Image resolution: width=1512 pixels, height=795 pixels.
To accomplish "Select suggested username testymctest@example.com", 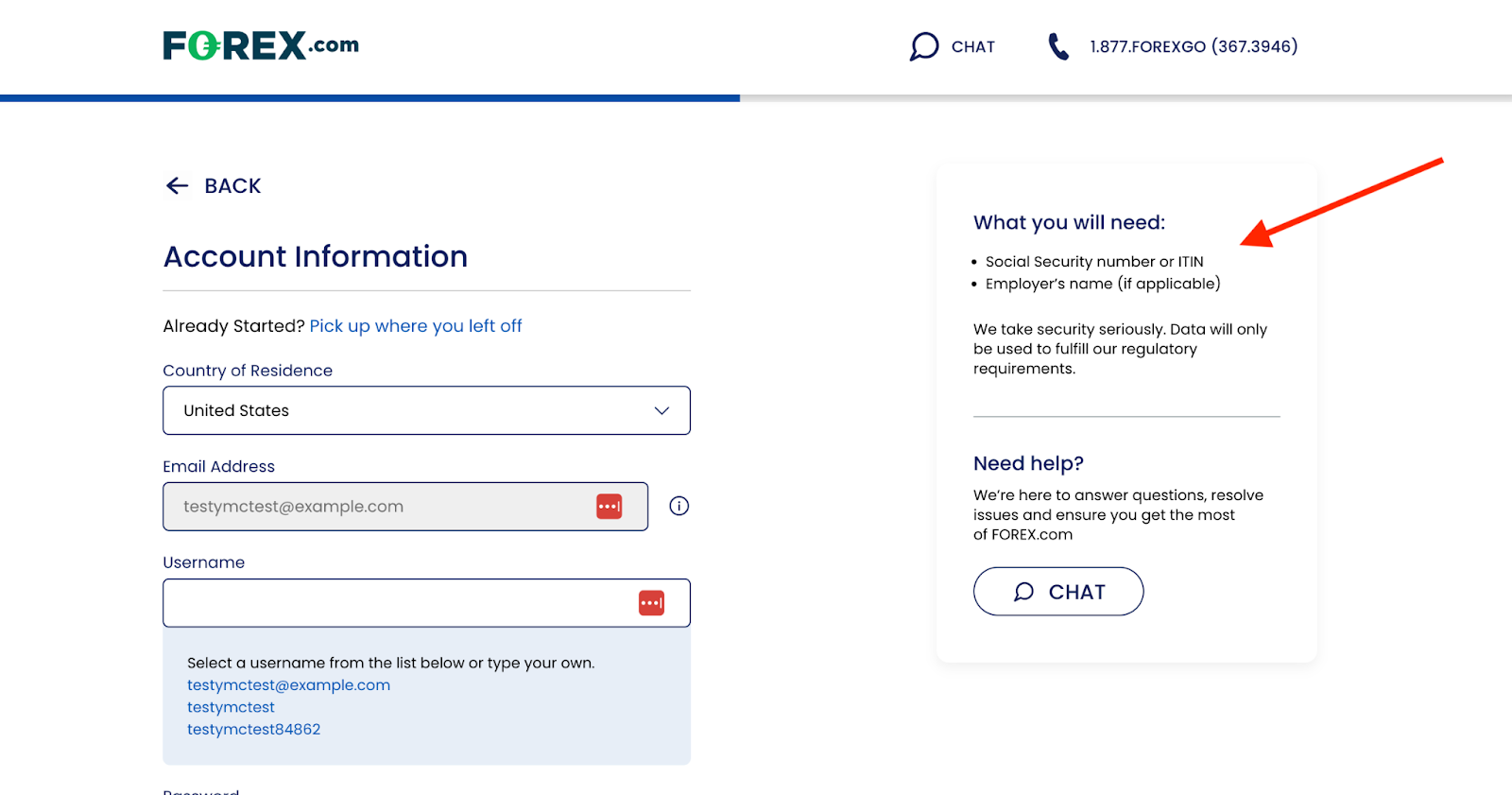I will (288, 685).
